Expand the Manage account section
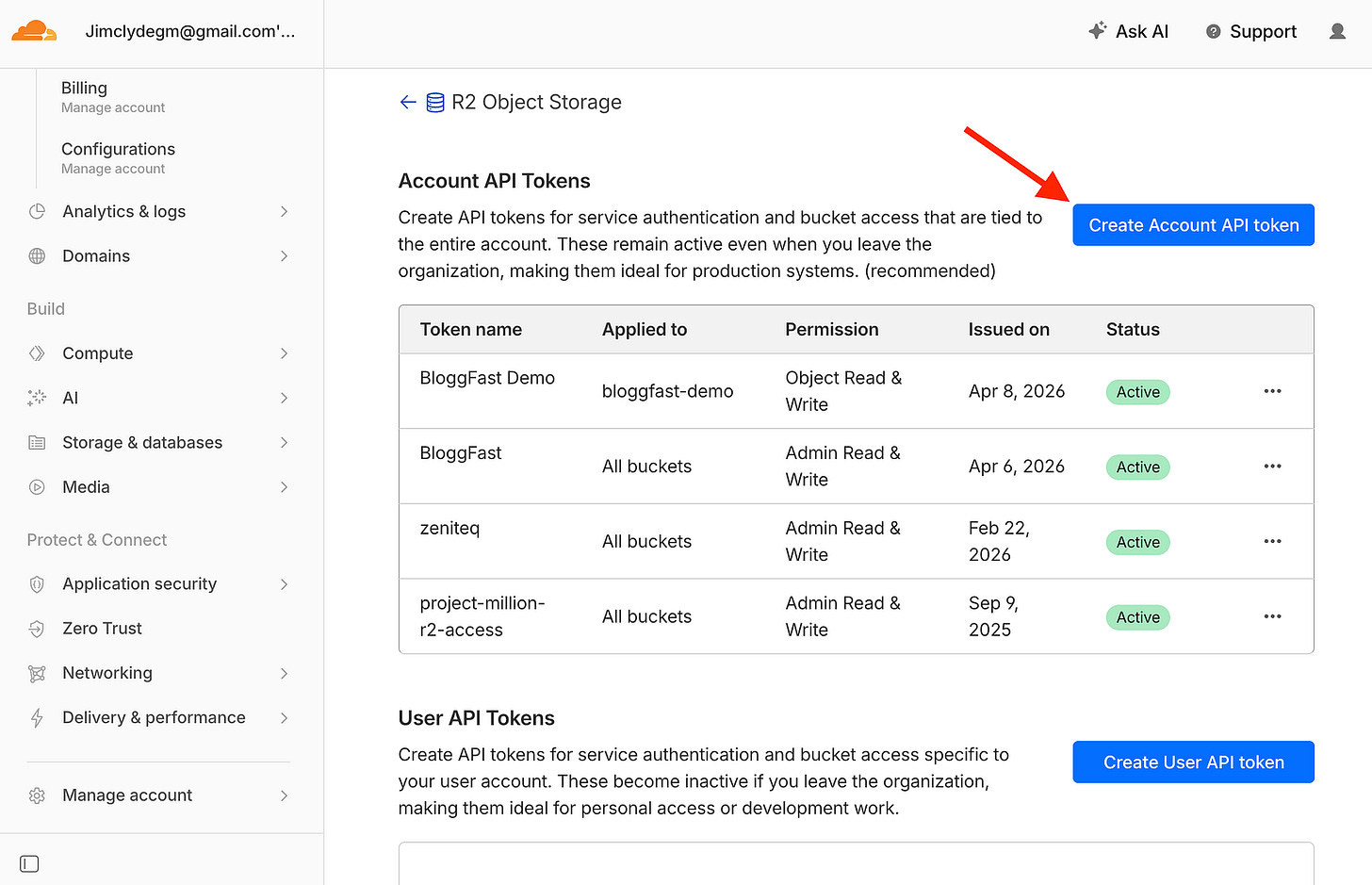The height and width of the screenshot is (885, 1372). tap(284, 795)
